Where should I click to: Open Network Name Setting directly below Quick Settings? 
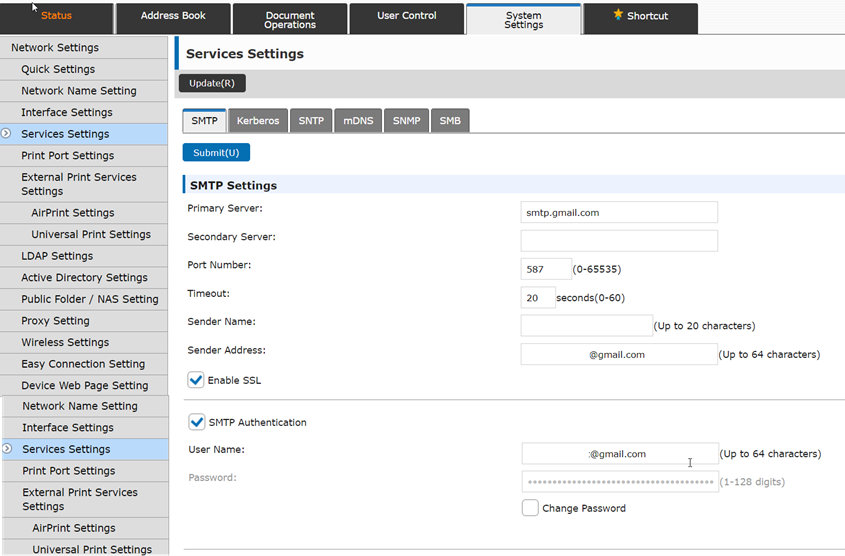click(x=84, y=91)
